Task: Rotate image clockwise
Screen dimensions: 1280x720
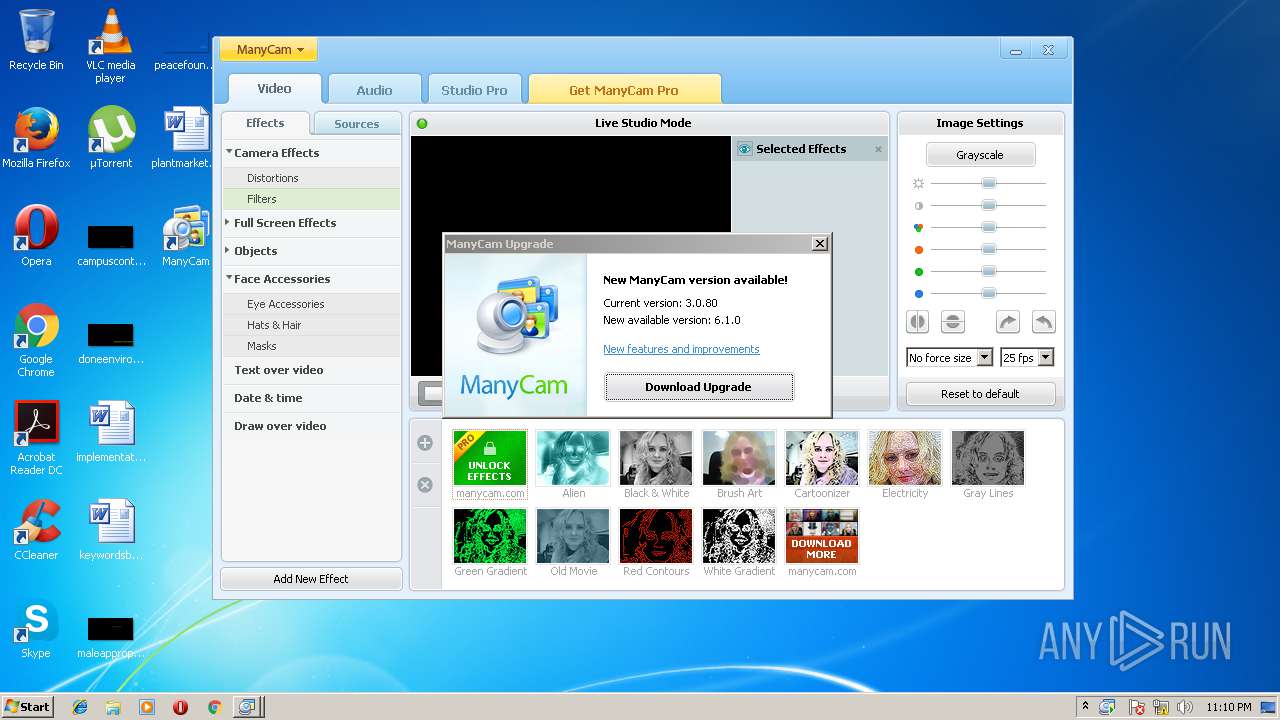Action: click(x=1008, y=322)
